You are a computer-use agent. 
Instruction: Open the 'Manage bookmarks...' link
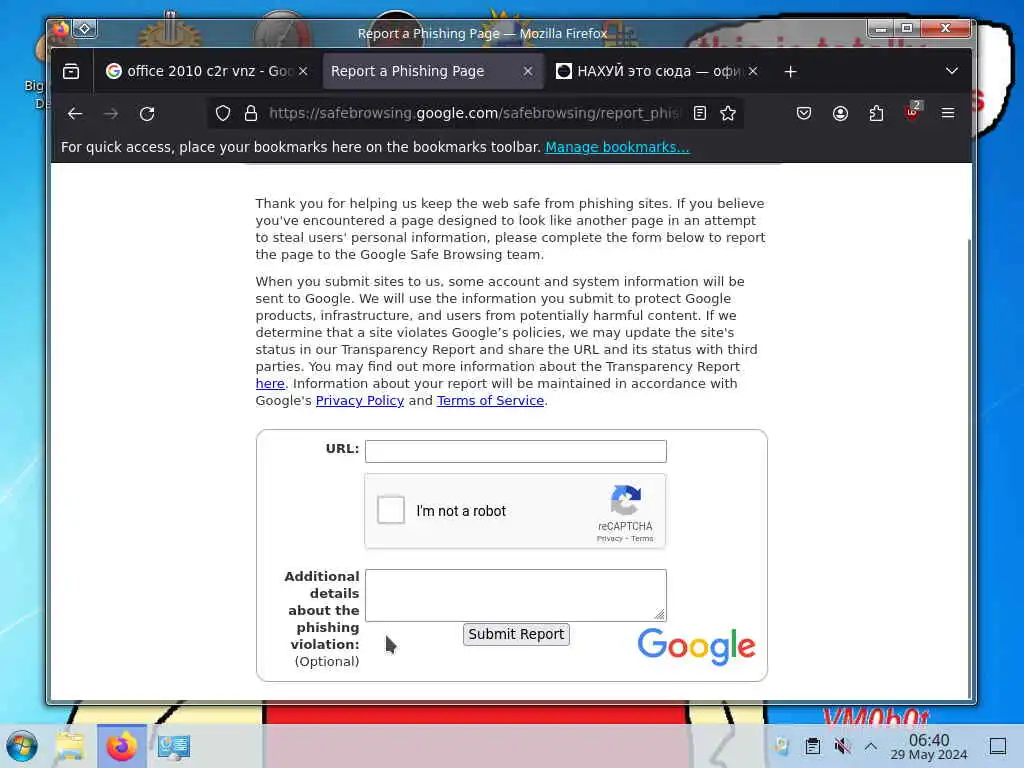click(x=617, y=147)
